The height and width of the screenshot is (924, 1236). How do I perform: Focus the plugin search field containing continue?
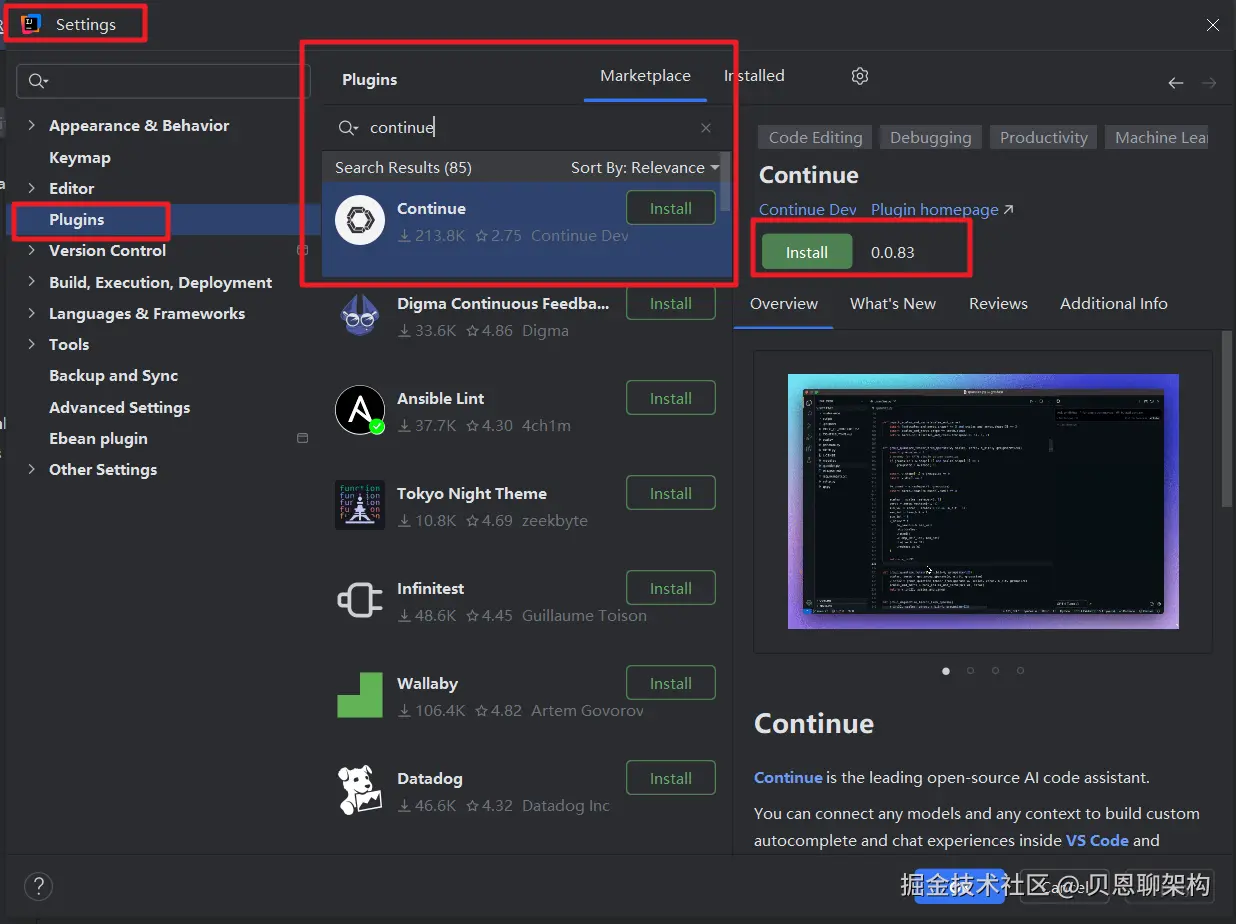526,128
